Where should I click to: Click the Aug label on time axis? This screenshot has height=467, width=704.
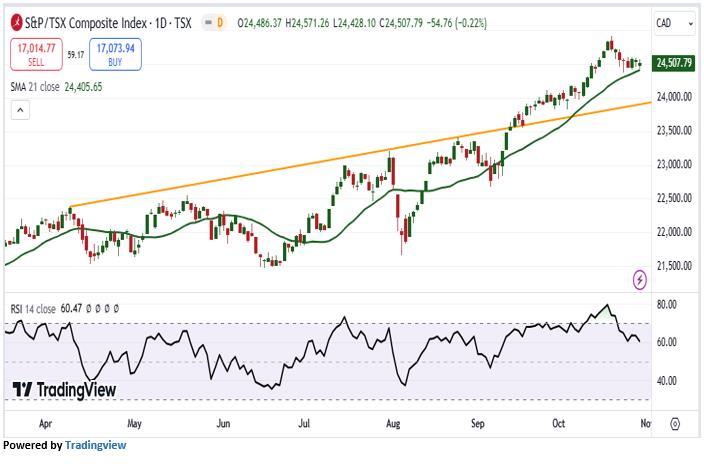393,423
